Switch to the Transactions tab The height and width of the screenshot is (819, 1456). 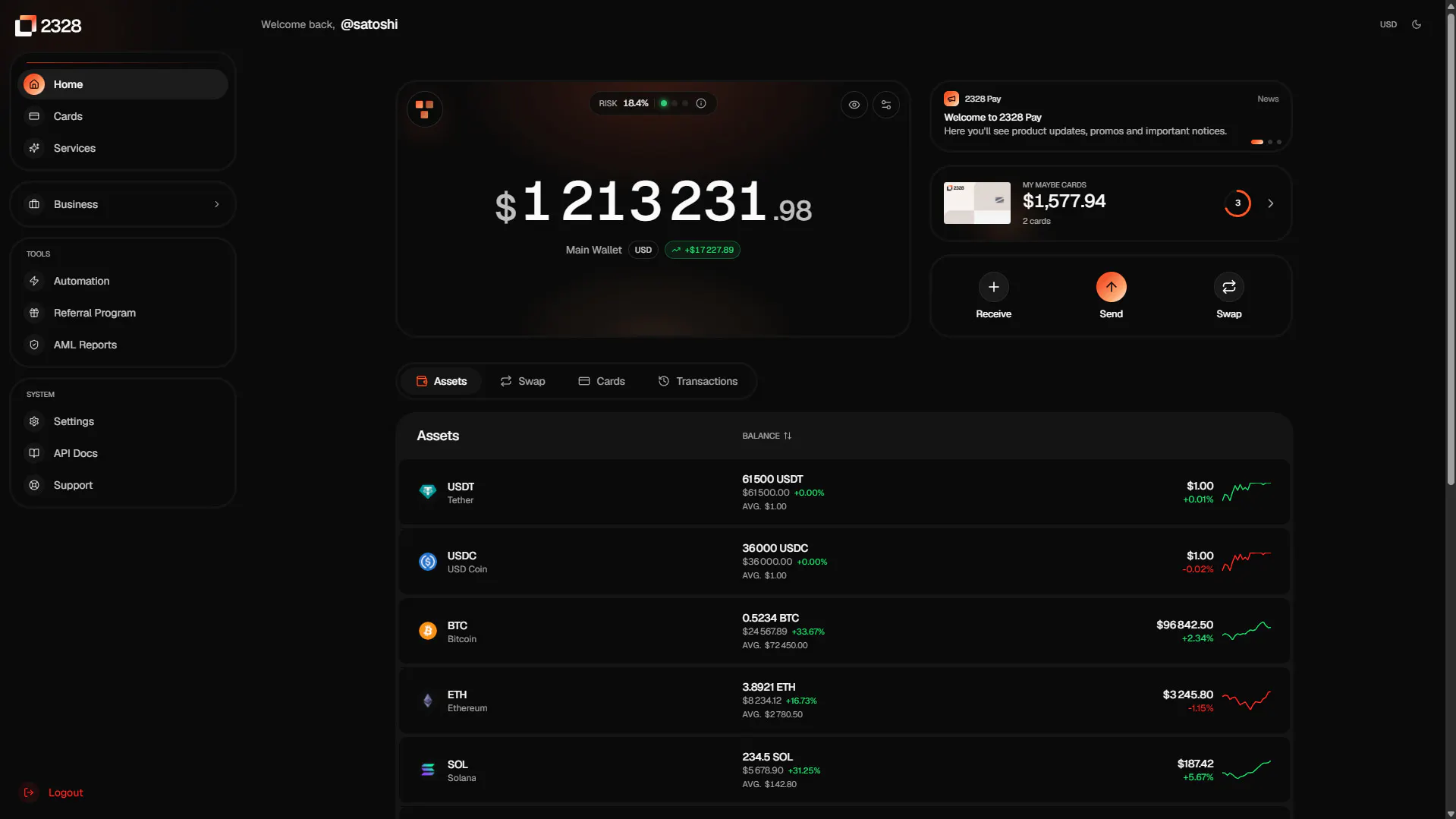pos(697,381)
